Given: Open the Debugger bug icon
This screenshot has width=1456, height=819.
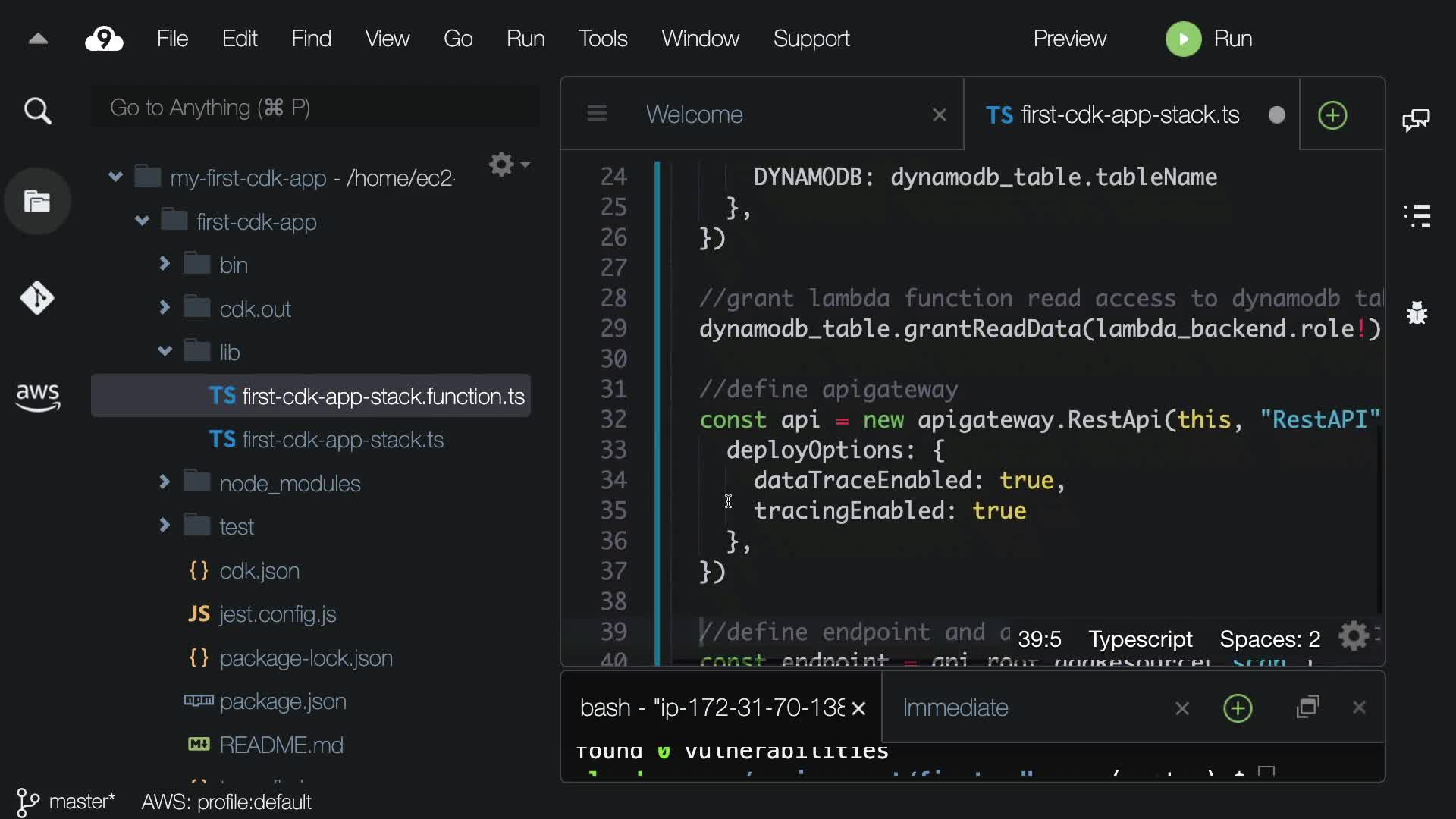Looking at the screenshot, I should 1417,312.
